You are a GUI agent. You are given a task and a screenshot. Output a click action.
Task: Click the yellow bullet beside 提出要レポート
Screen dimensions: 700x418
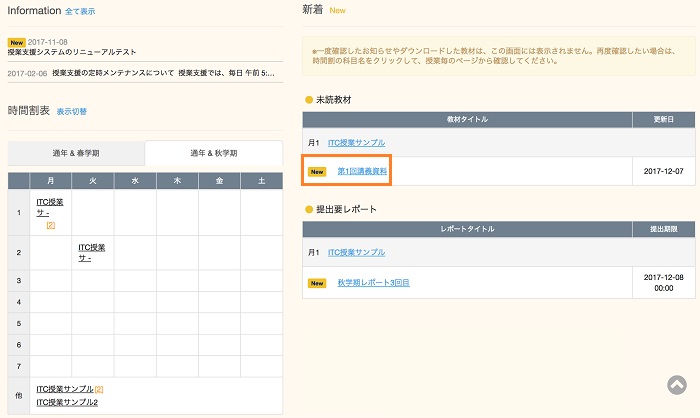pos(309,209)
